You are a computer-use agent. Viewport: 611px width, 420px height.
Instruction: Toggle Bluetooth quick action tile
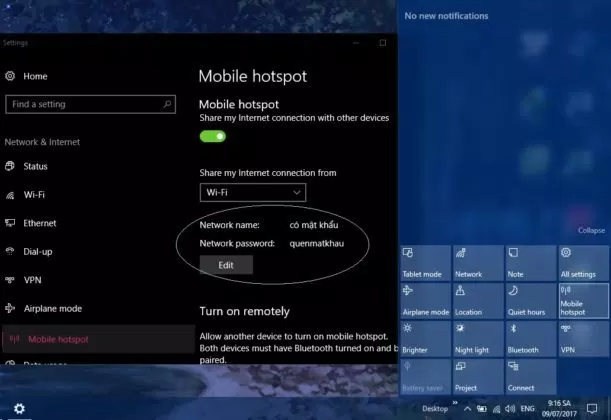click(x=531, y=339)
